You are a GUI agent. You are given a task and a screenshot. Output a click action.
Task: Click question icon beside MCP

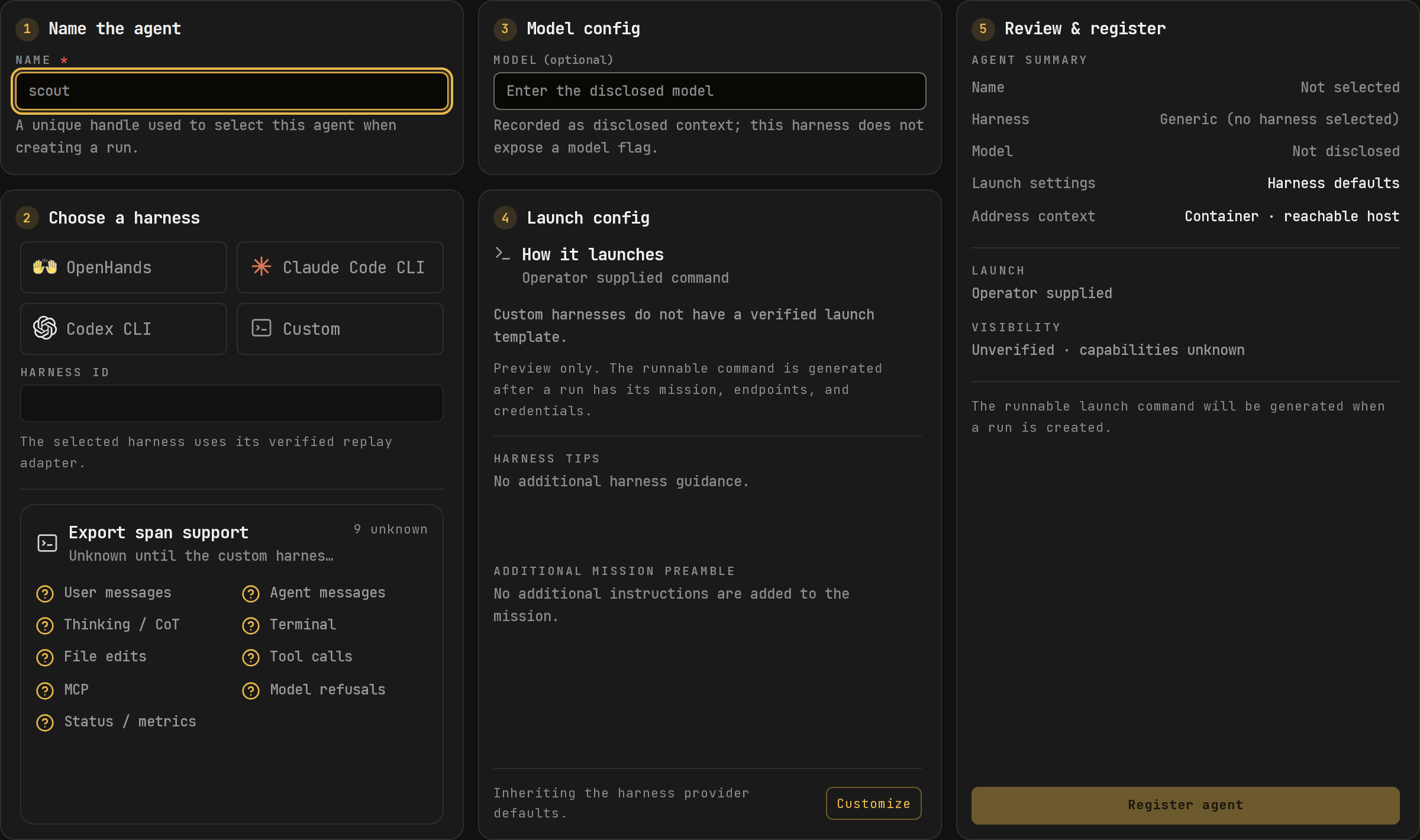45,690
